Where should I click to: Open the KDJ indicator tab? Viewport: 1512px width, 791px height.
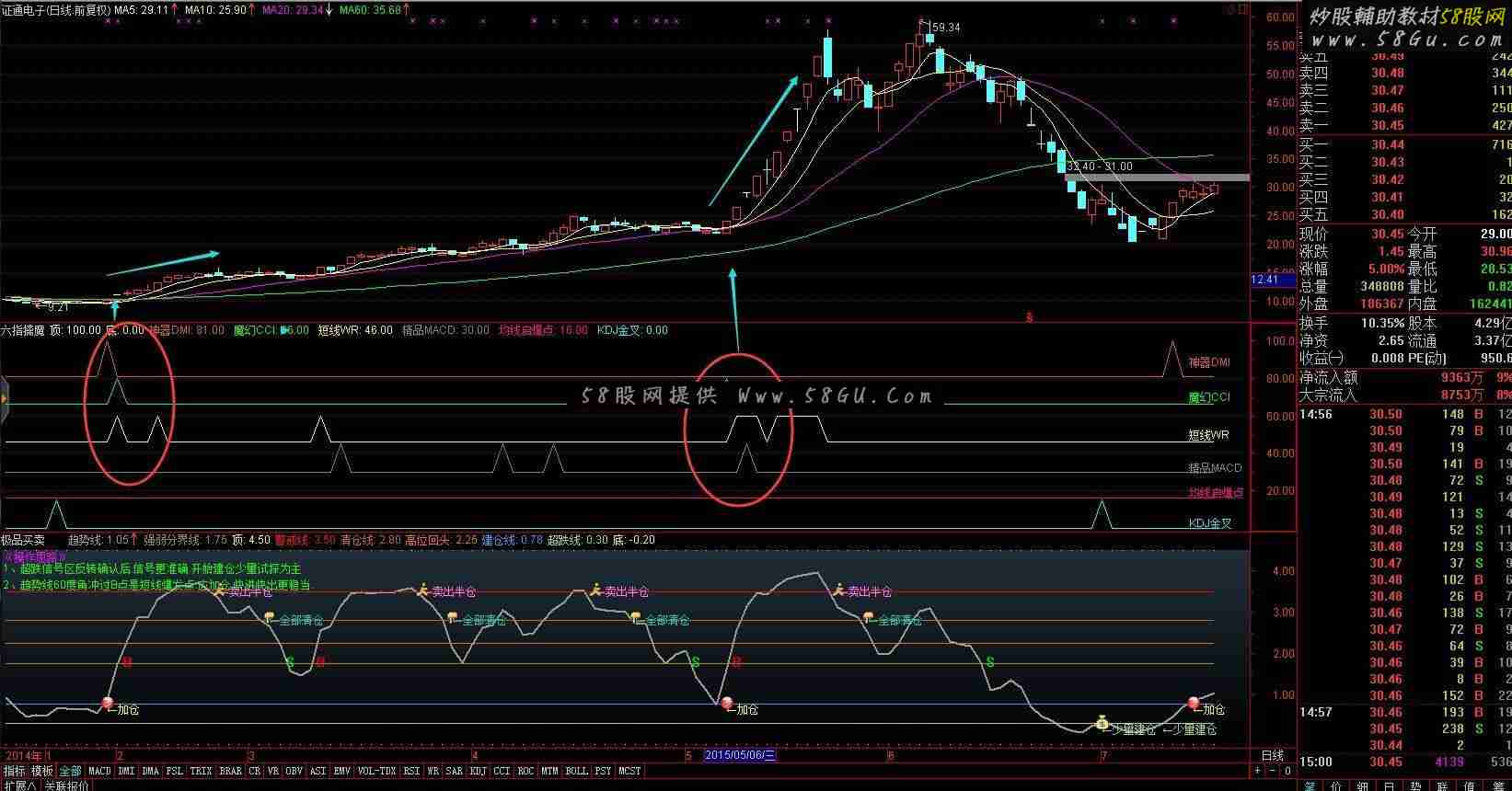click(x=479, y=771)
